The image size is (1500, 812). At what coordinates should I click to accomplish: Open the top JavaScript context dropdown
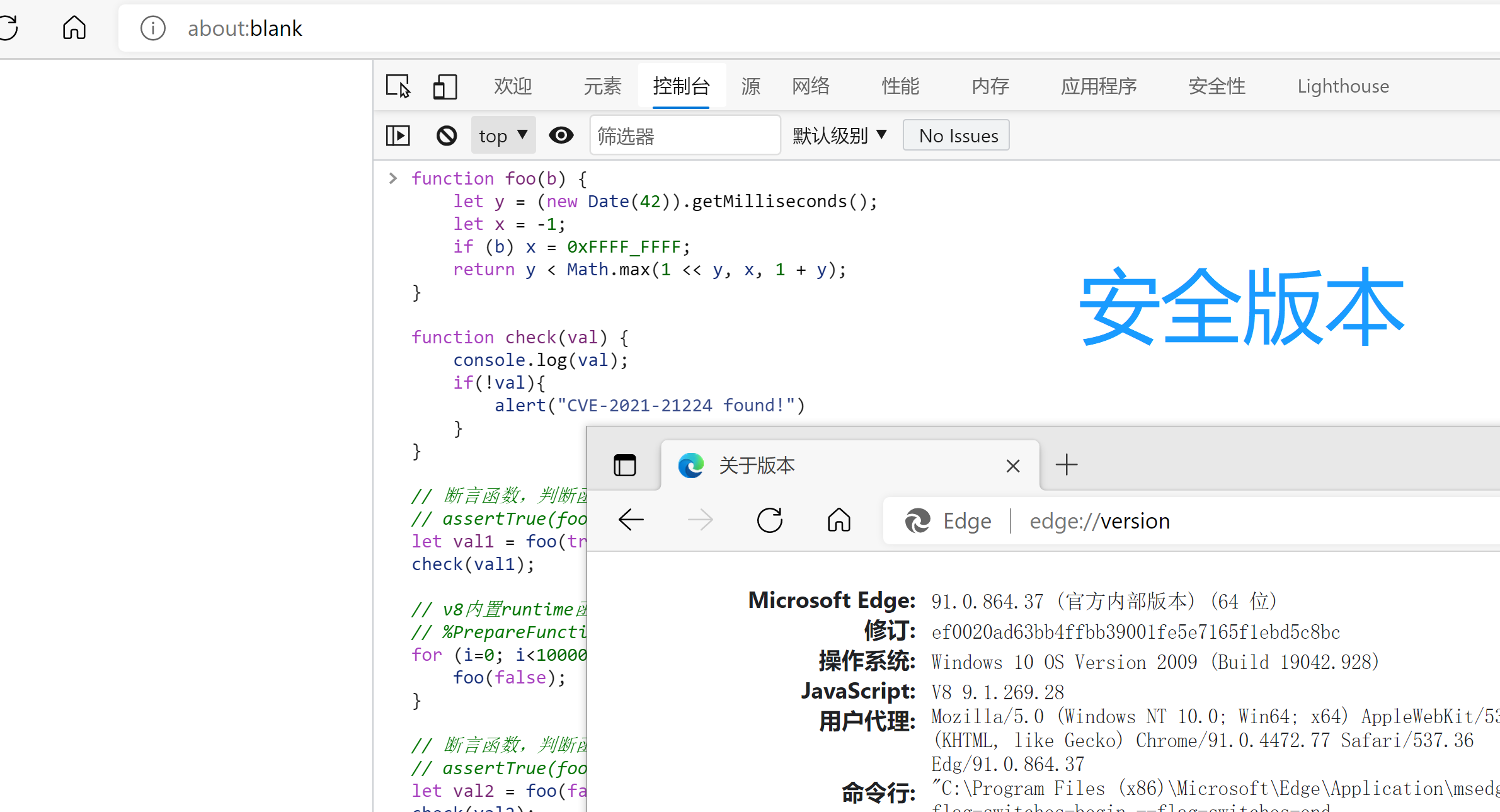[x=503, y=135]
